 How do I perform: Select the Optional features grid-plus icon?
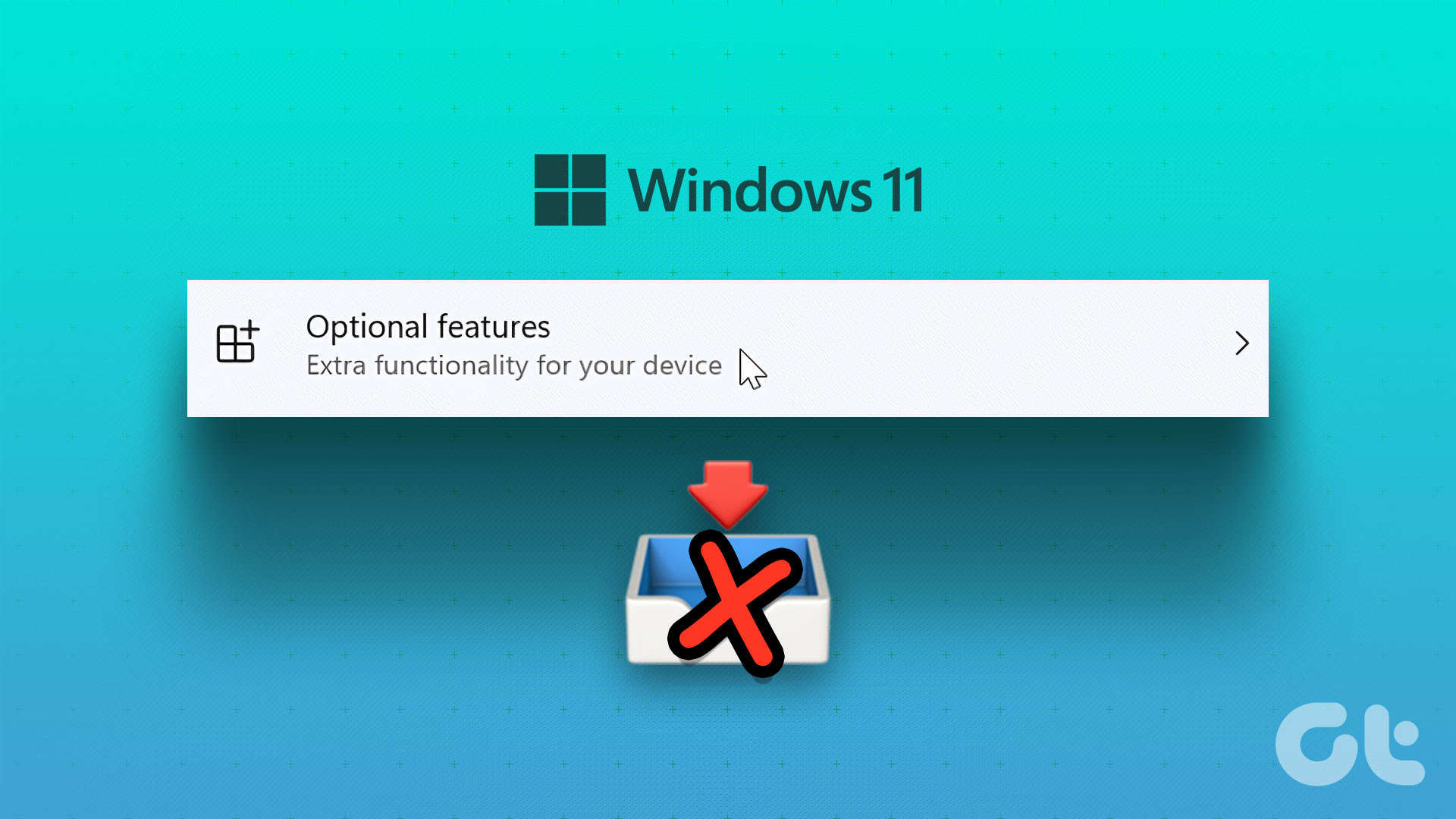[237, 342]
